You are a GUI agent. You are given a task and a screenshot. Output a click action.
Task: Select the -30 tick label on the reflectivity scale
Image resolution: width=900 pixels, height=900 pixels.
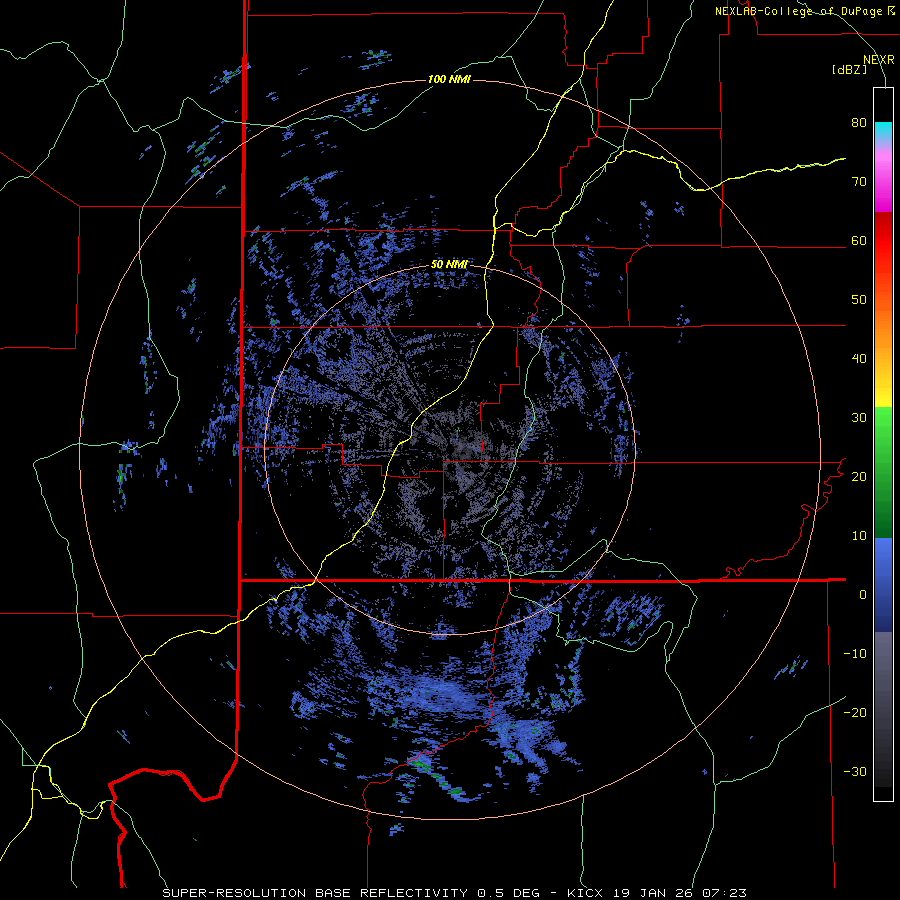click(855, 771)
